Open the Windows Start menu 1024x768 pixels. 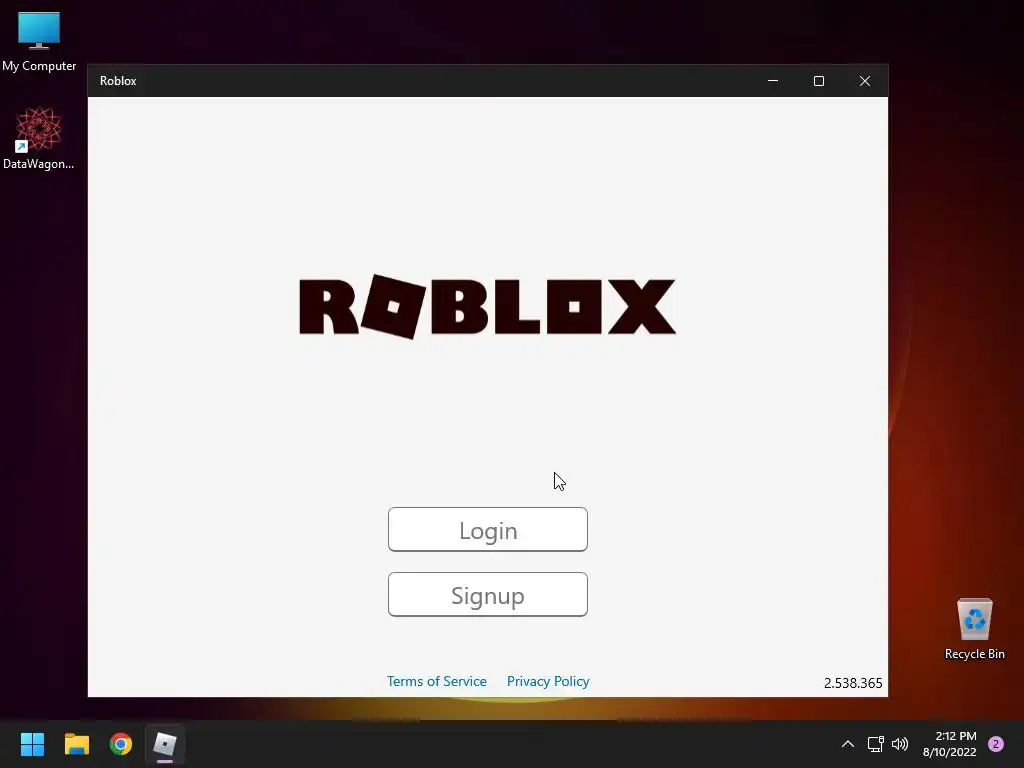(x=32, y=744)
